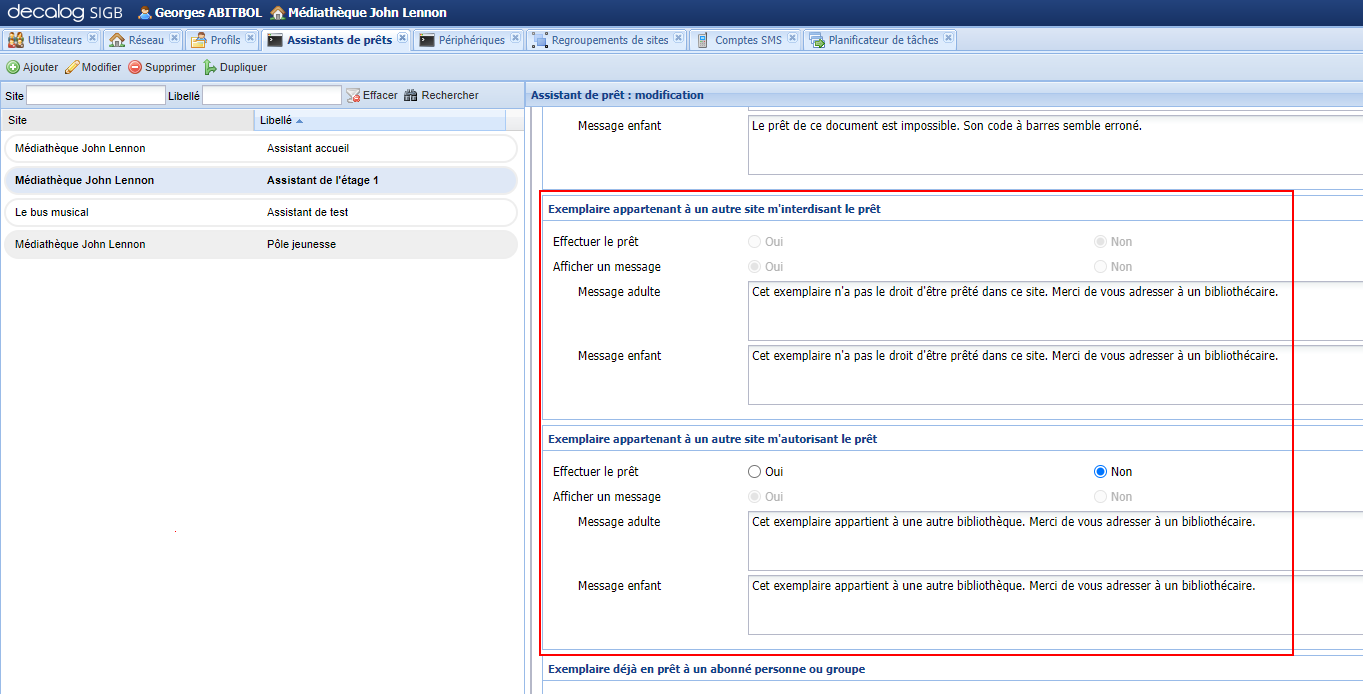Open the Périphériques tab
The height and width of the screenshot is (694, 1363).
[471, 40]
